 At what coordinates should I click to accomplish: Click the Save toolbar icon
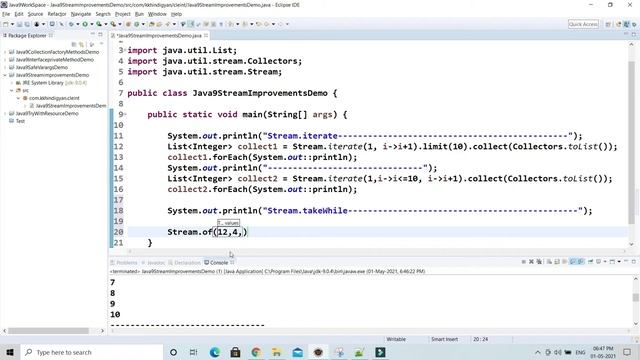(x=19, y=24)
